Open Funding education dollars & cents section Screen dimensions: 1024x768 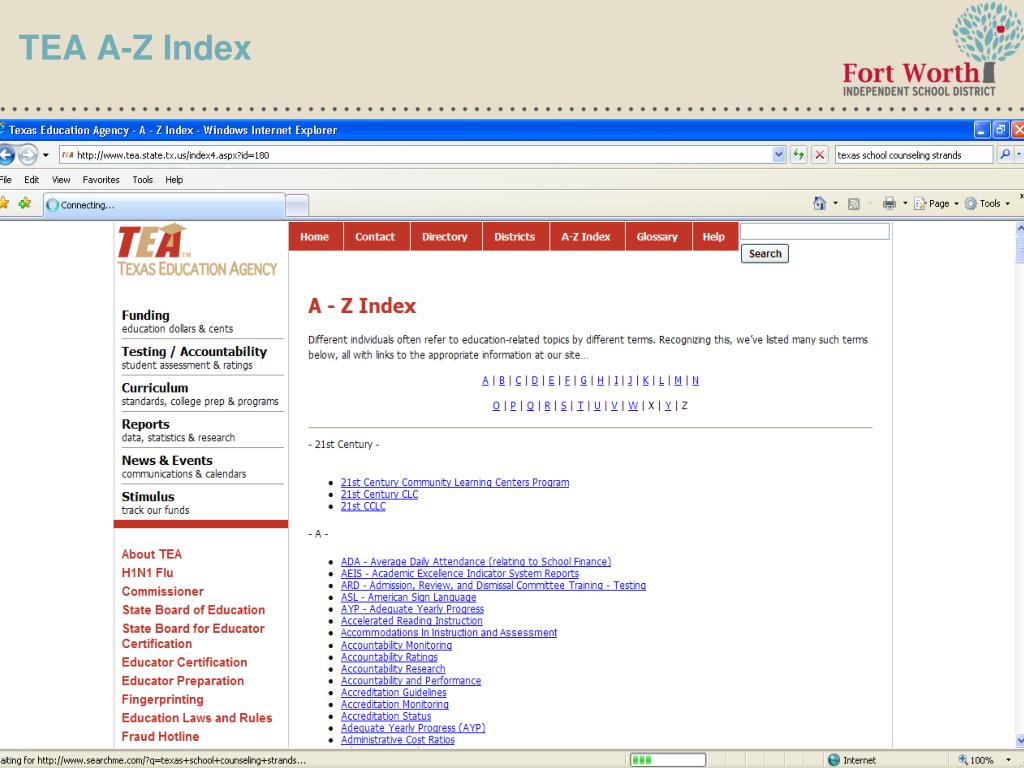click(177, 321)
